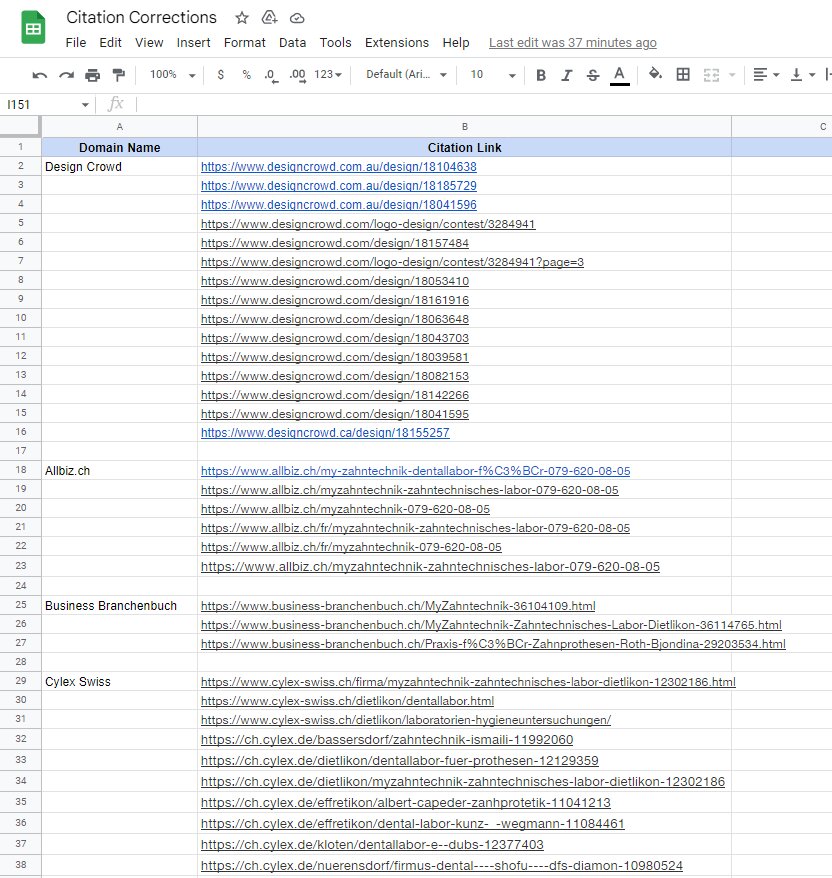This screenshot has width=832, height=878.
Task: Check the cloud save status icon
Action: click(297, 18)
